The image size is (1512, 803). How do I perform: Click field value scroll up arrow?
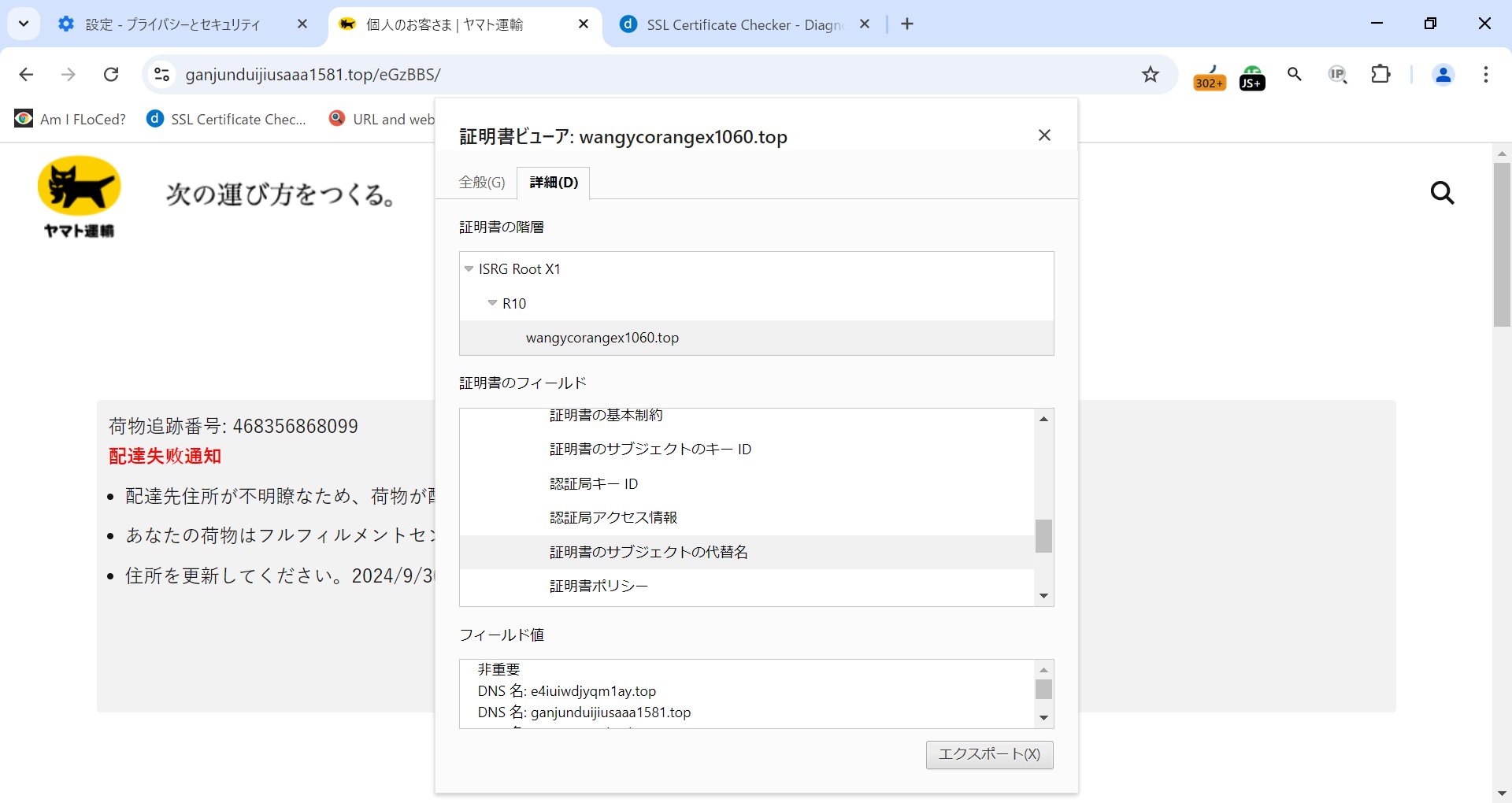coord(1043,670)
